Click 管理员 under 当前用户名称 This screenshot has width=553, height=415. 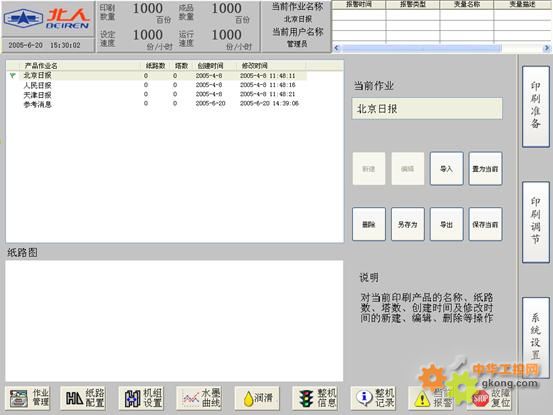297,44
